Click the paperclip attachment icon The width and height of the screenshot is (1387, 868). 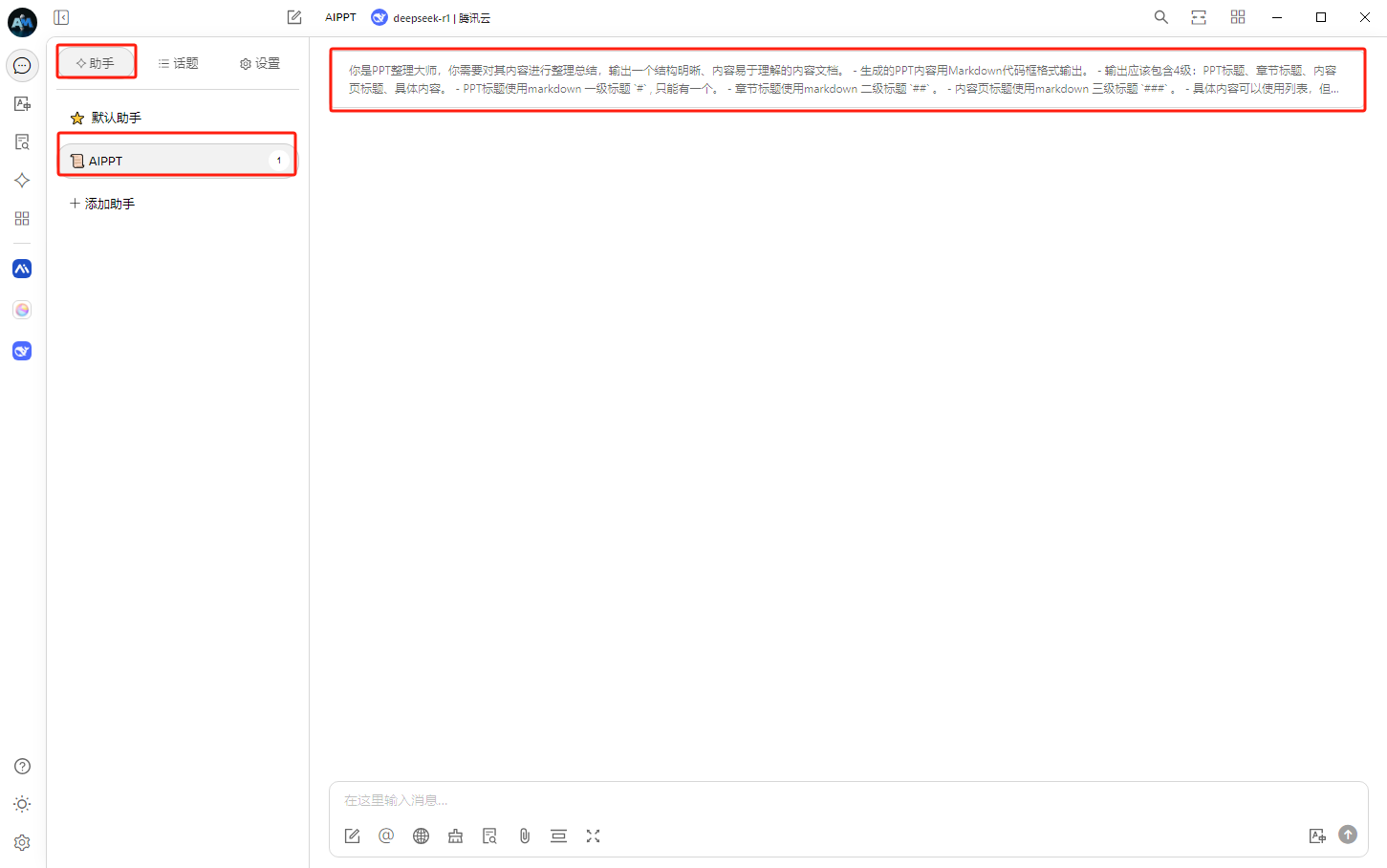tap(524, 835)
